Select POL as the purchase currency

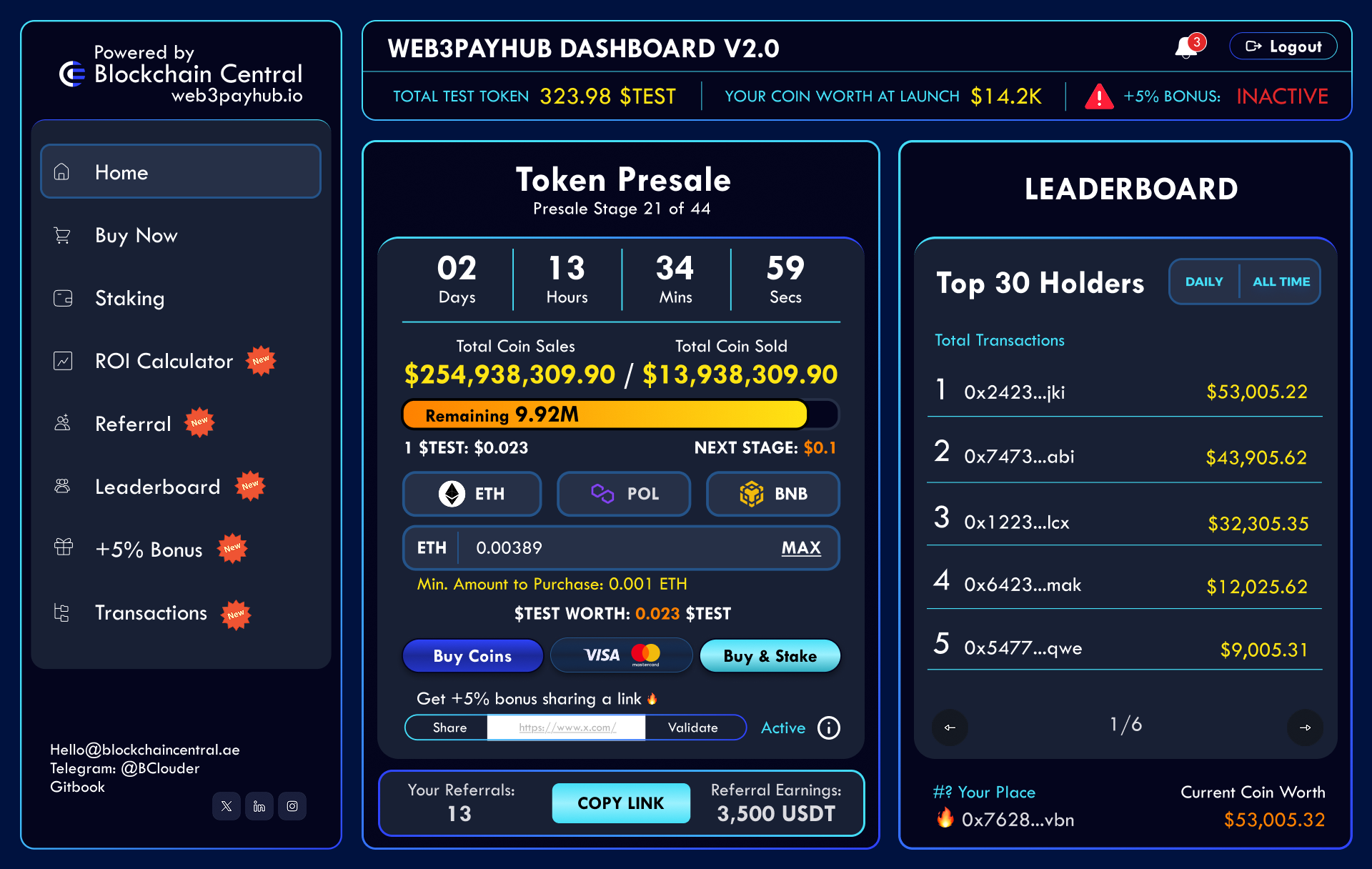pyautogui.click(x=623, y=494)
